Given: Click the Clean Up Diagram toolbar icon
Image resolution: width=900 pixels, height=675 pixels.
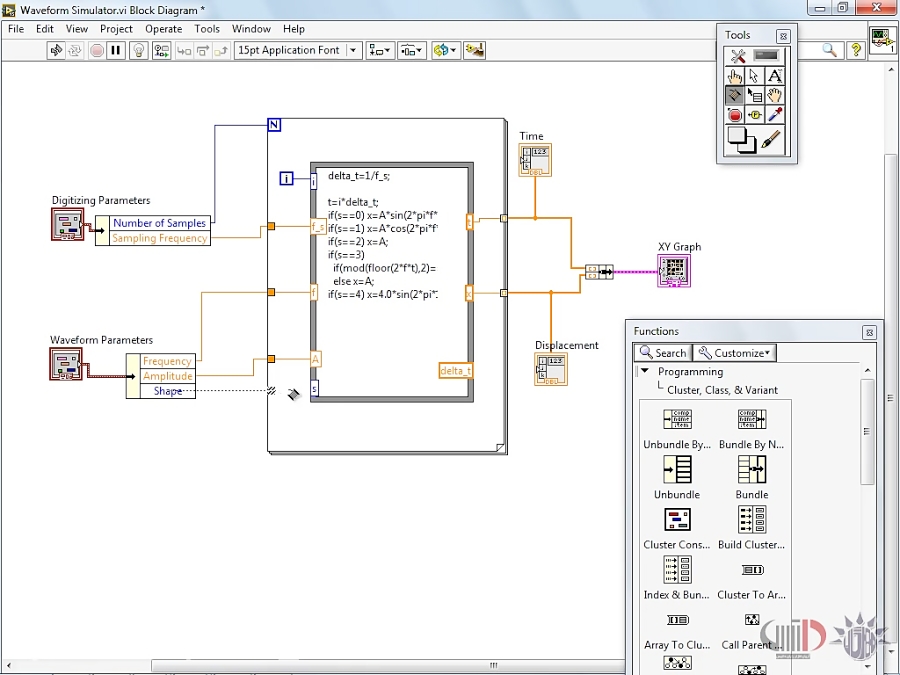Looking at the screenshot, I should coord(474,50).
